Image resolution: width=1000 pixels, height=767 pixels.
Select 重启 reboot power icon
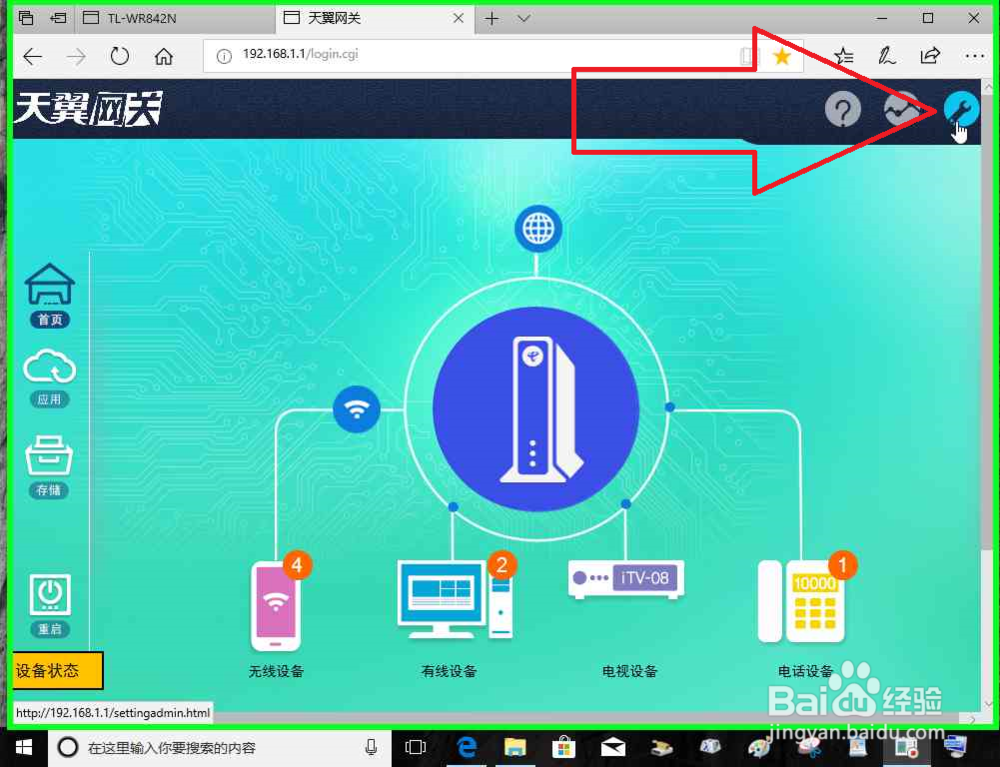(50, 605)
